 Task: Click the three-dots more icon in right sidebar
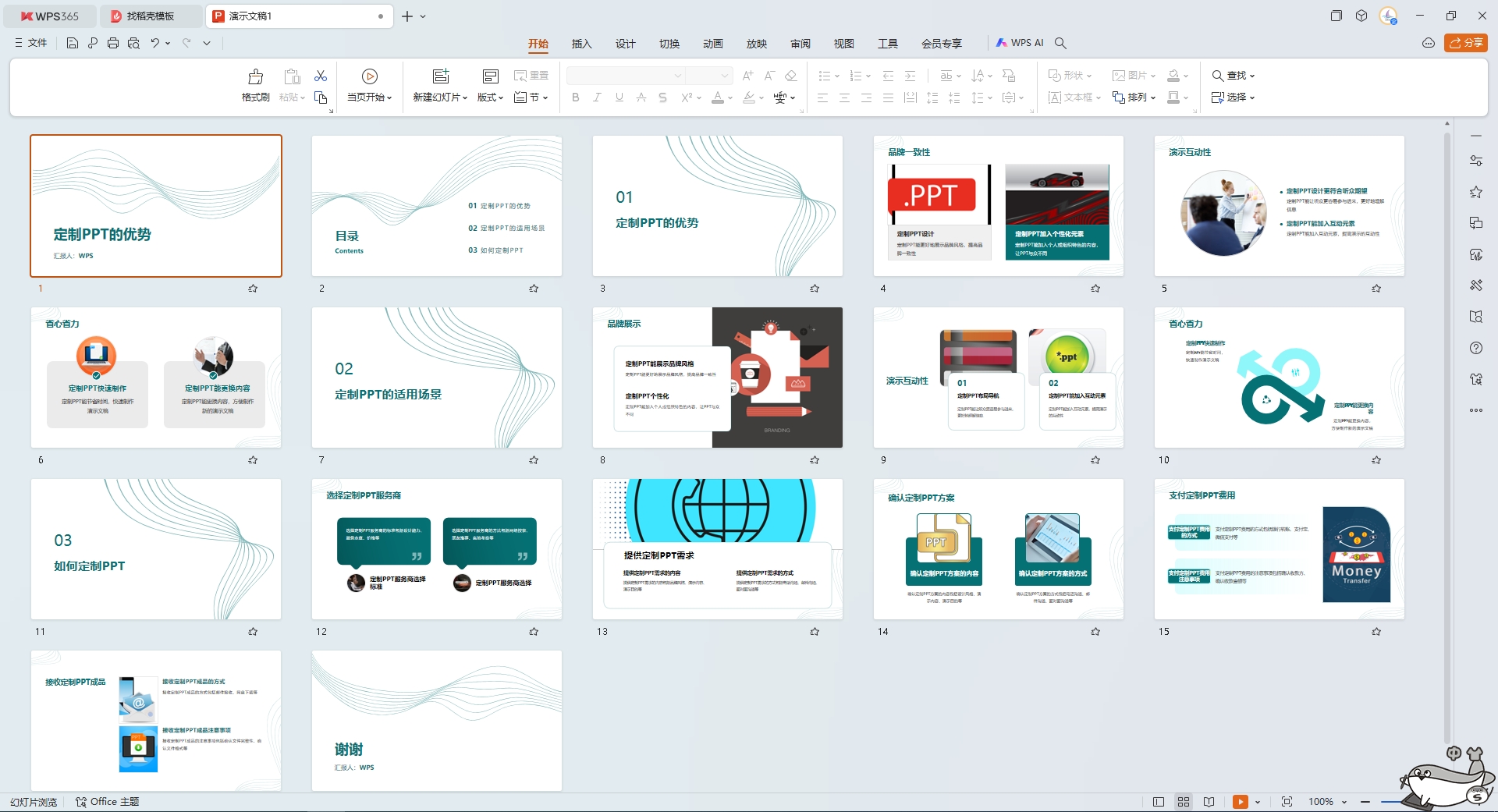point(1475,410)
